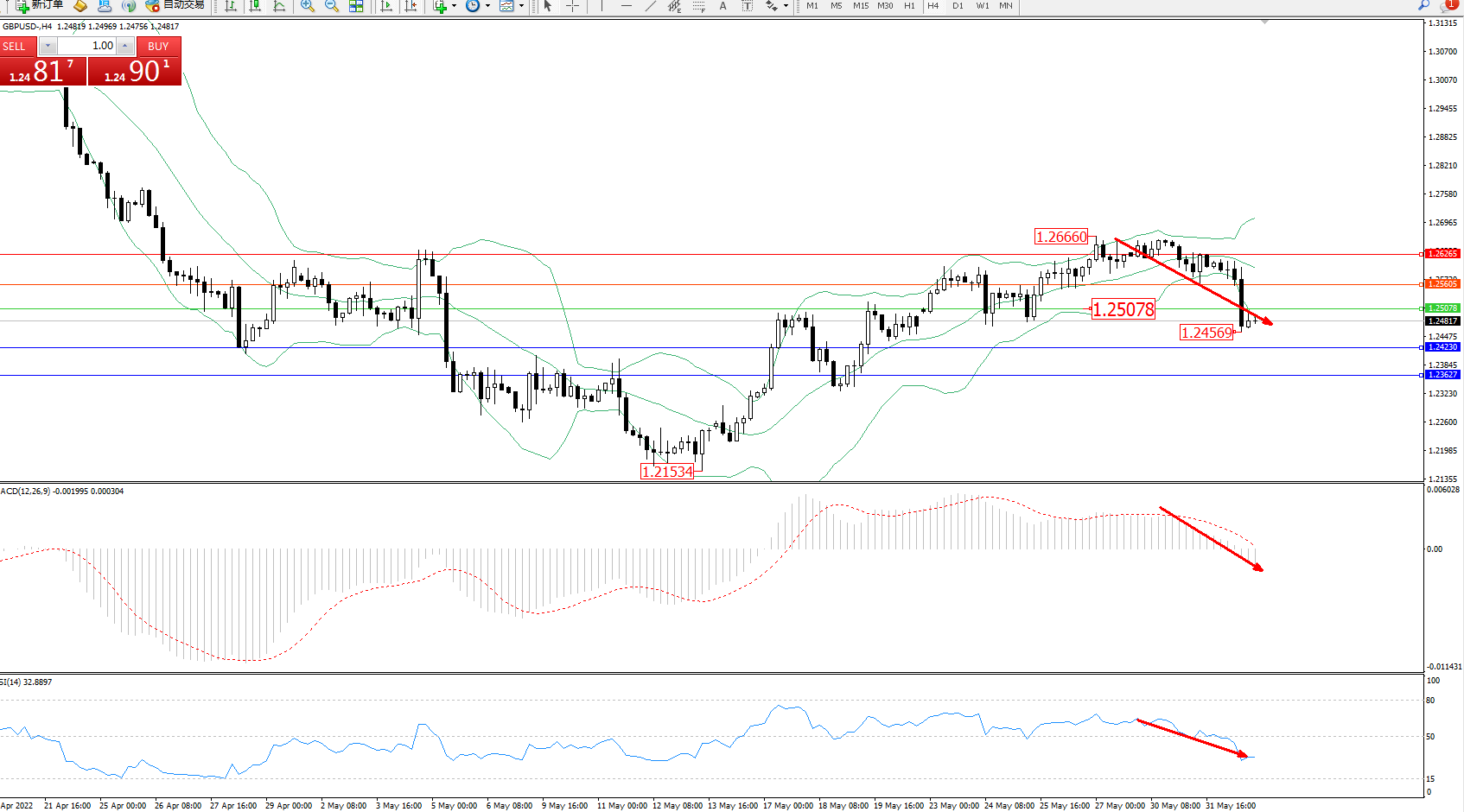Click the 新订单 new order toolbar item
The width and height of the screenshot is (1464, 812).
[40, 5]
